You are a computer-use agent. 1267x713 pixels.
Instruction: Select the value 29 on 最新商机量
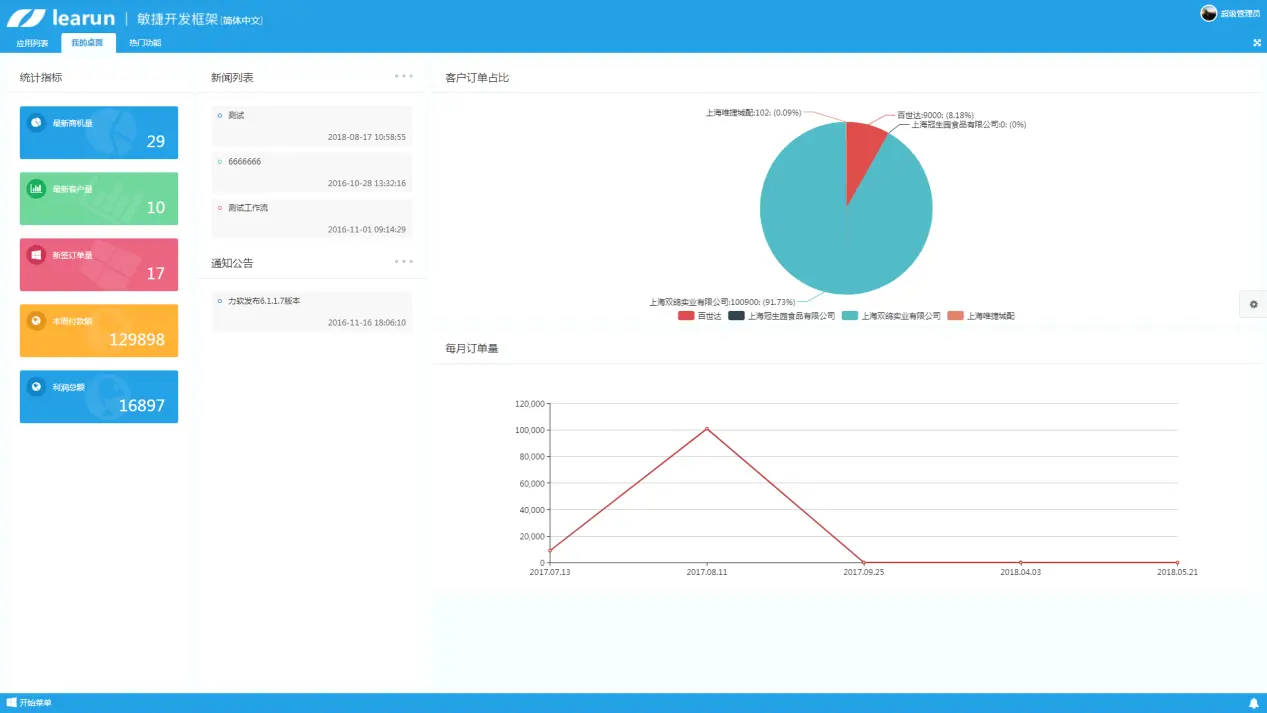click(155, 142)
